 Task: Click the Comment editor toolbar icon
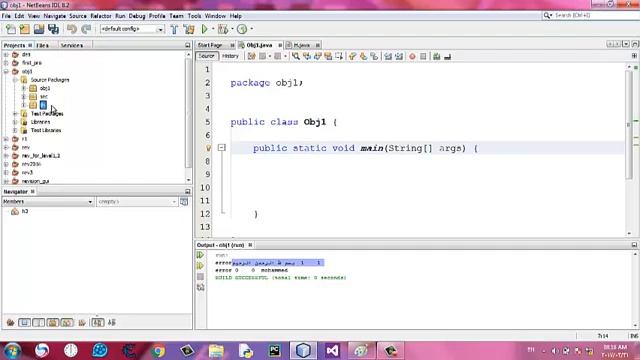[437, 56]
